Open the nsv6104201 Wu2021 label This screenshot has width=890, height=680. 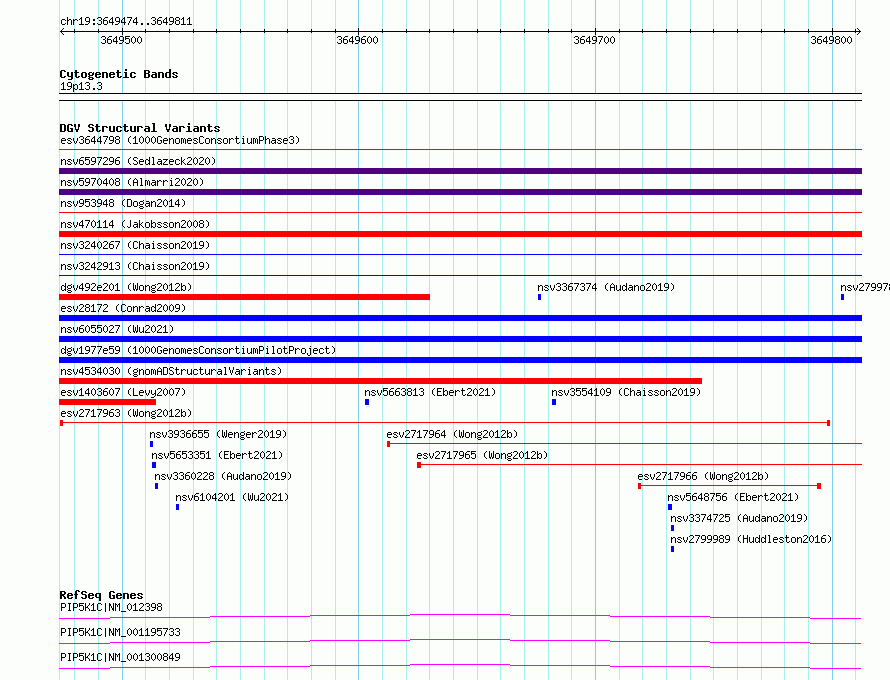(x=232, y=497)
